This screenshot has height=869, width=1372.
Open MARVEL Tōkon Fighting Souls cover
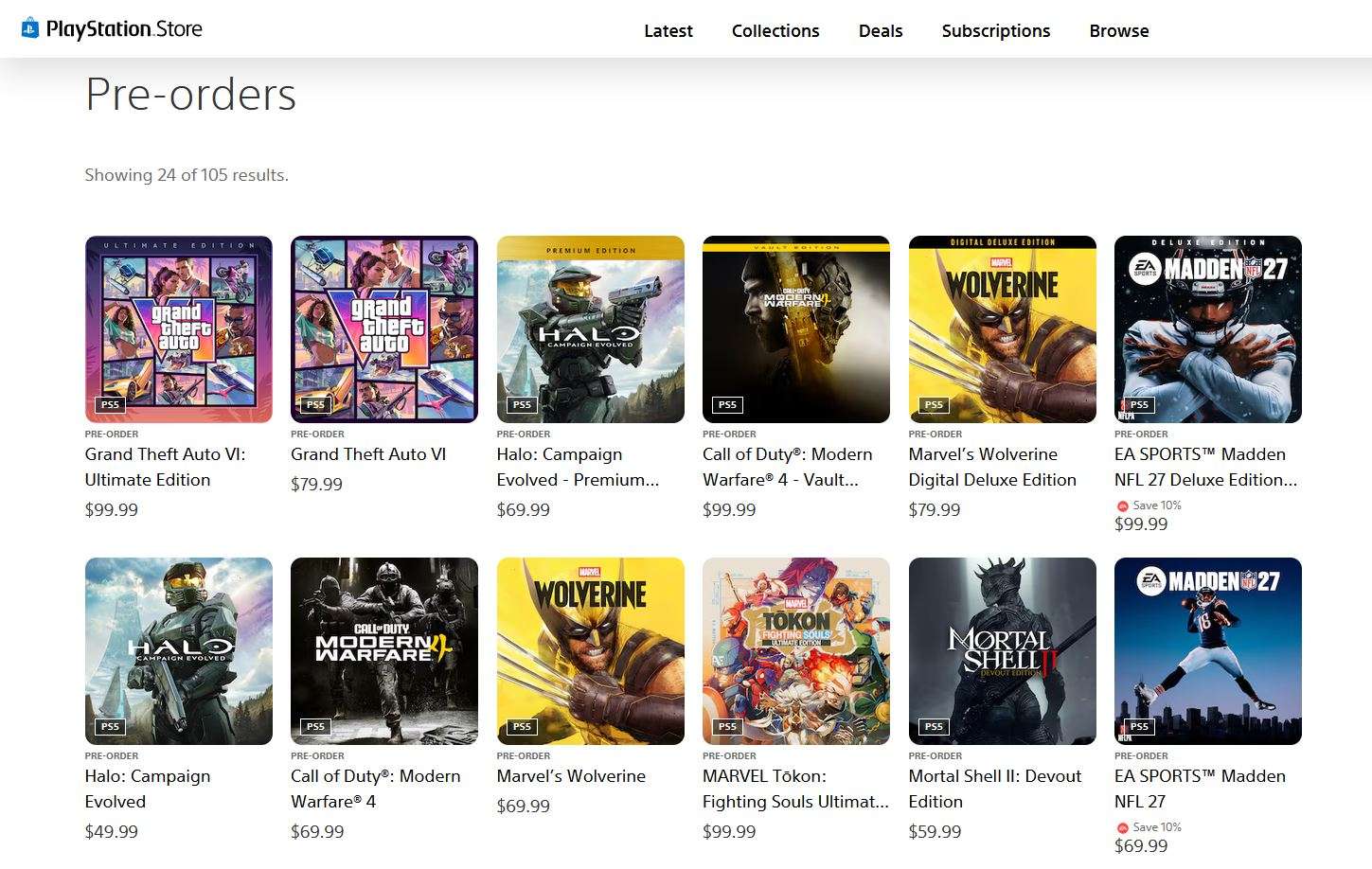point(796,651)
